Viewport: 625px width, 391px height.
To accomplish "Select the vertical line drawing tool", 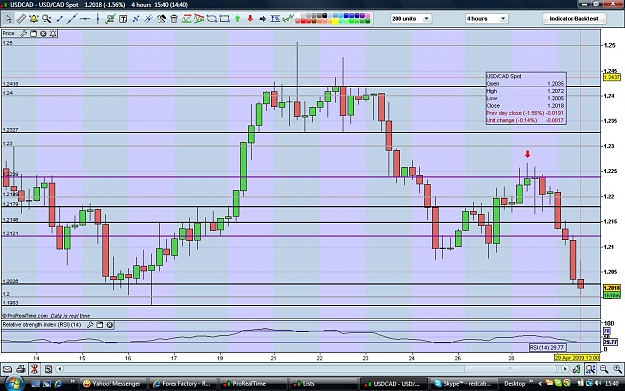I will click(x=98, y=19).
